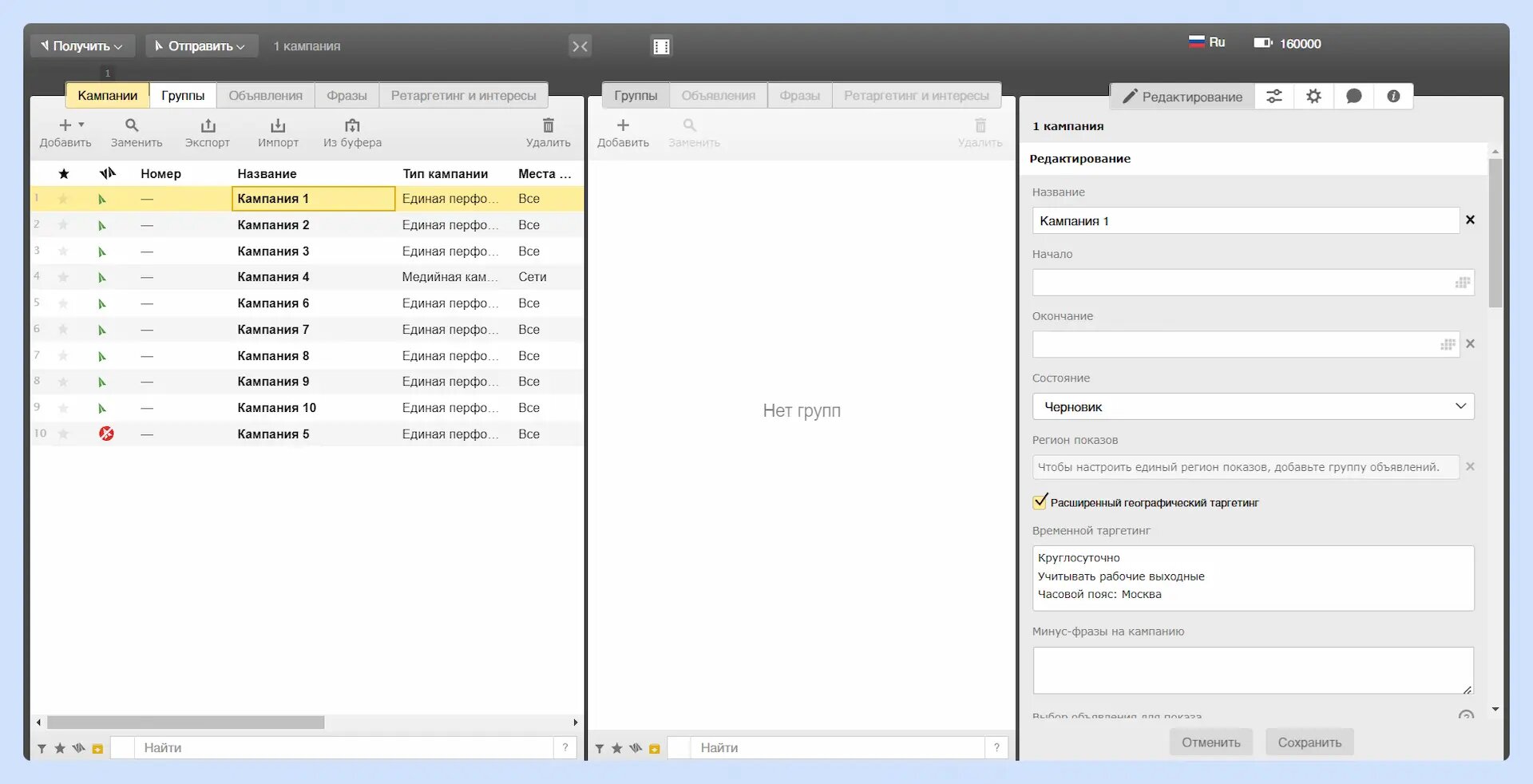
Task: Click the edit panel vertical scrollbar thumb
Action: click(x=1495, y=232)
